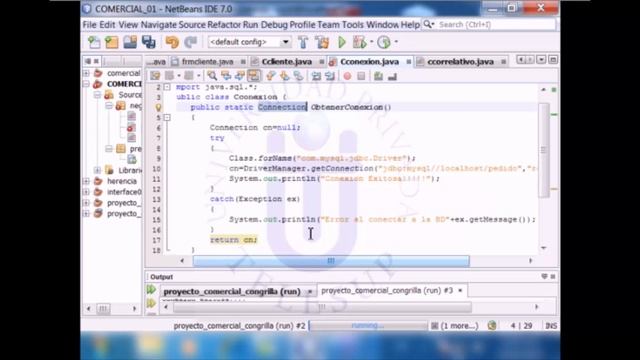Collapse the import fold at line 2
Viewport: 640px width, 360px height.
pyautogui.click(x=167, y=87)
